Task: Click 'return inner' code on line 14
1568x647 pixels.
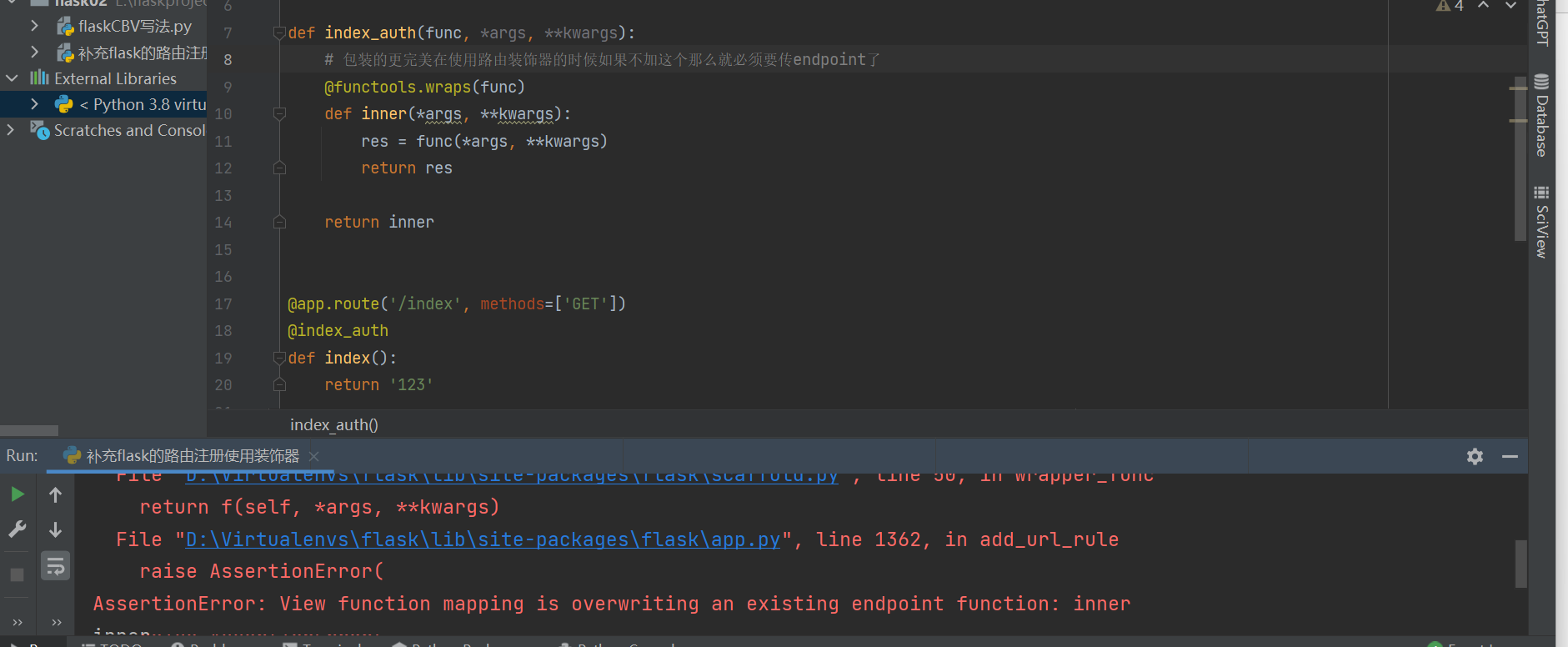Action: click(379, 222)
